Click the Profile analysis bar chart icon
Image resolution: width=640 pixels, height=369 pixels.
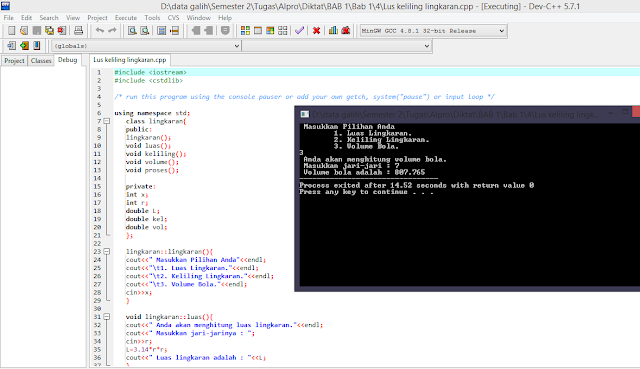(333, 31)
